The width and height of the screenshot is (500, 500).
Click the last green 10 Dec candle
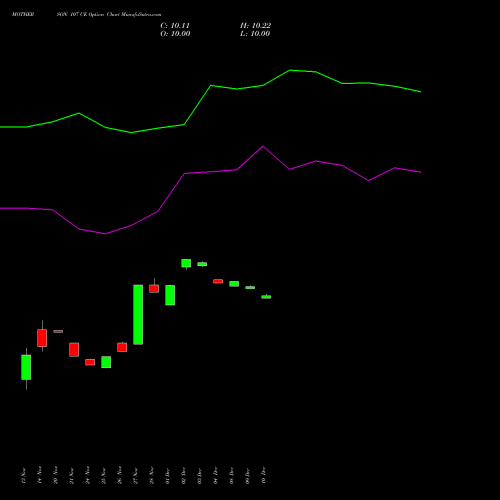(266, 297)
